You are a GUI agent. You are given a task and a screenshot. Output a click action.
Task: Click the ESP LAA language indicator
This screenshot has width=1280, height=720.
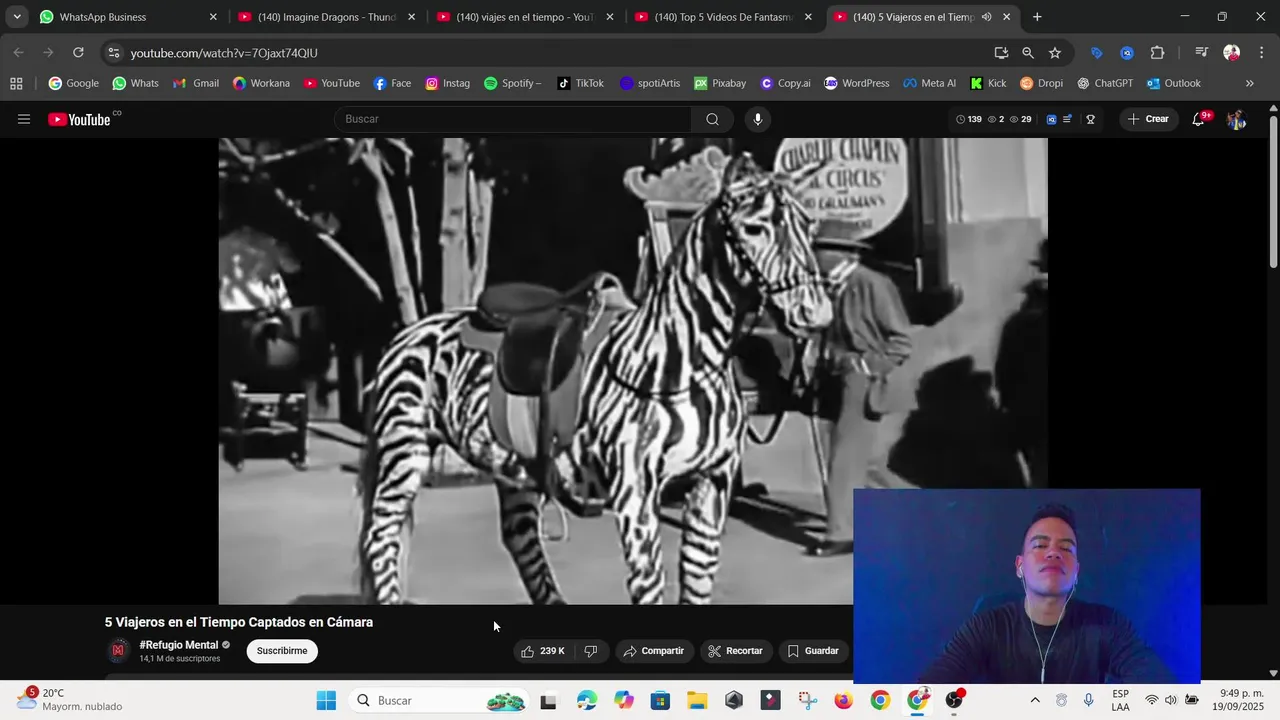[x=1121, y=700]
